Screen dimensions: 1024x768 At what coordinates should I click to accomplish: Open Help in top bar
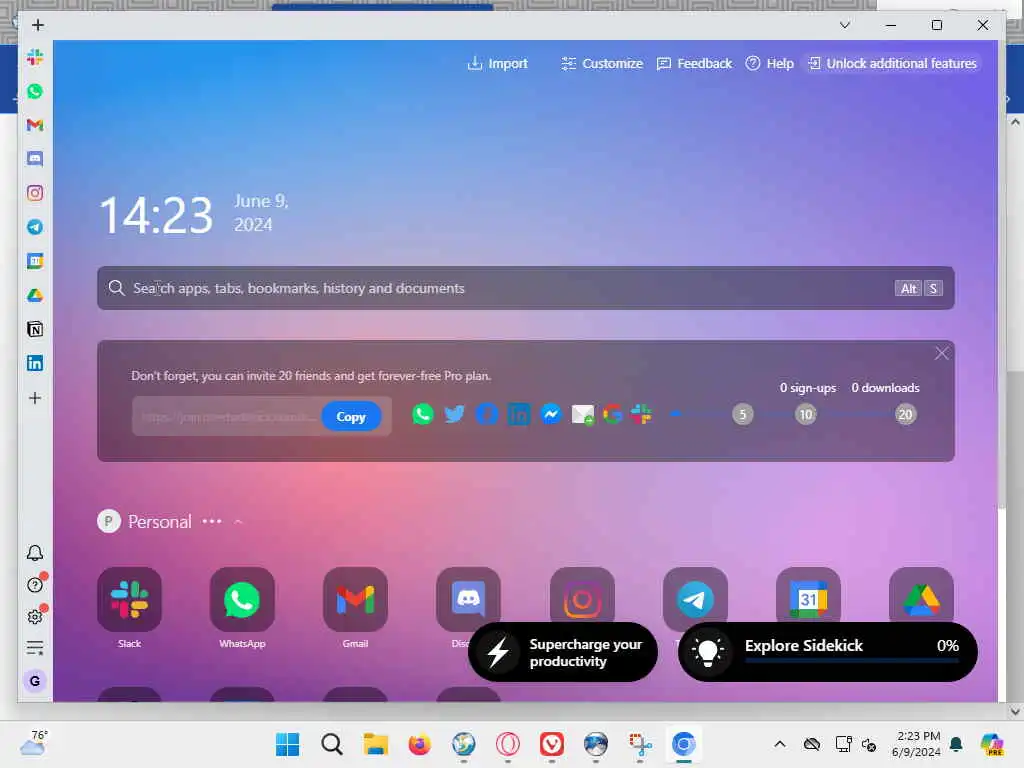pos(769,63)
